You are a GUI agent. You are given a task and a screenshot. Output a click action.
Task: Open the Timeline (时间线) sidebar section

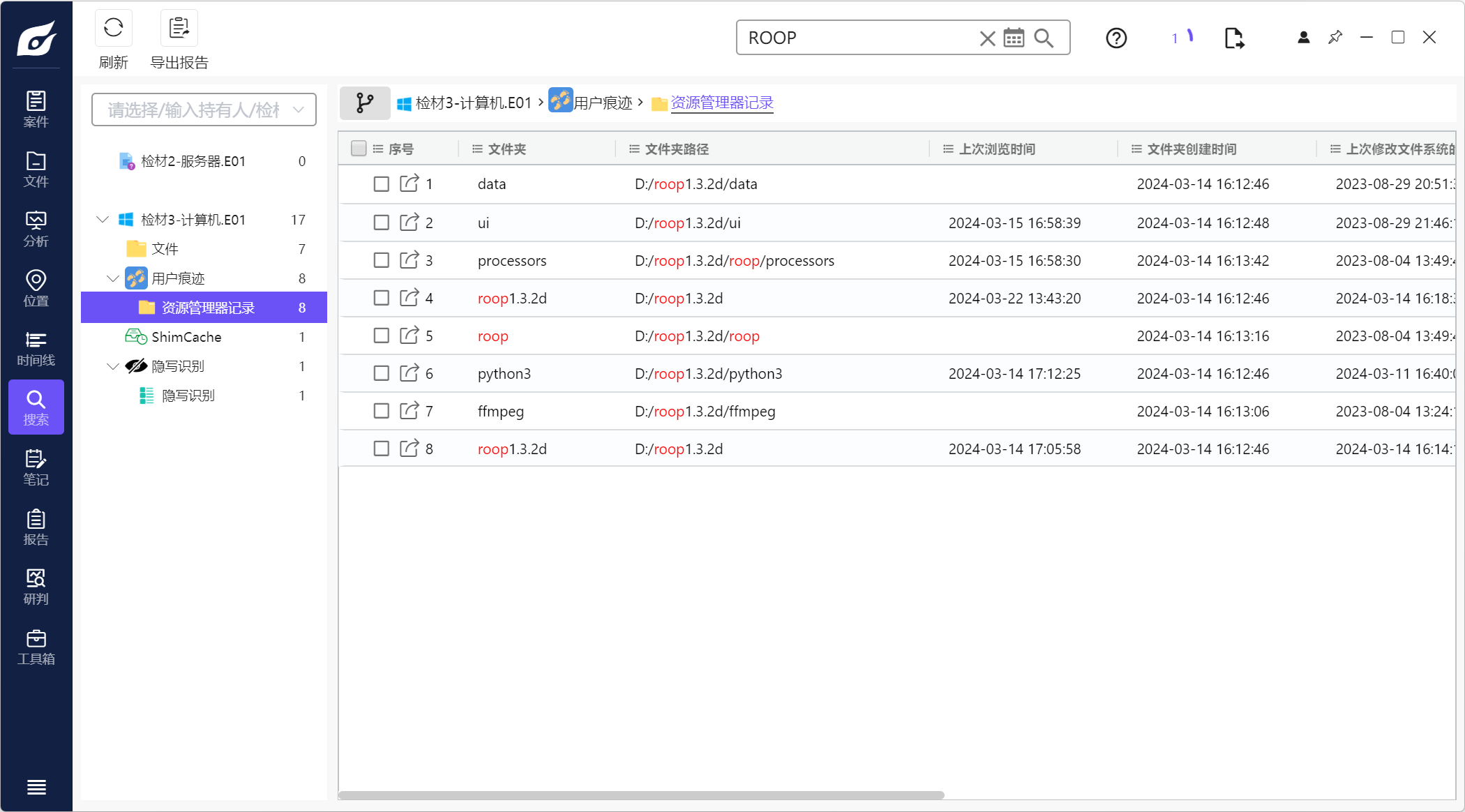36,348
